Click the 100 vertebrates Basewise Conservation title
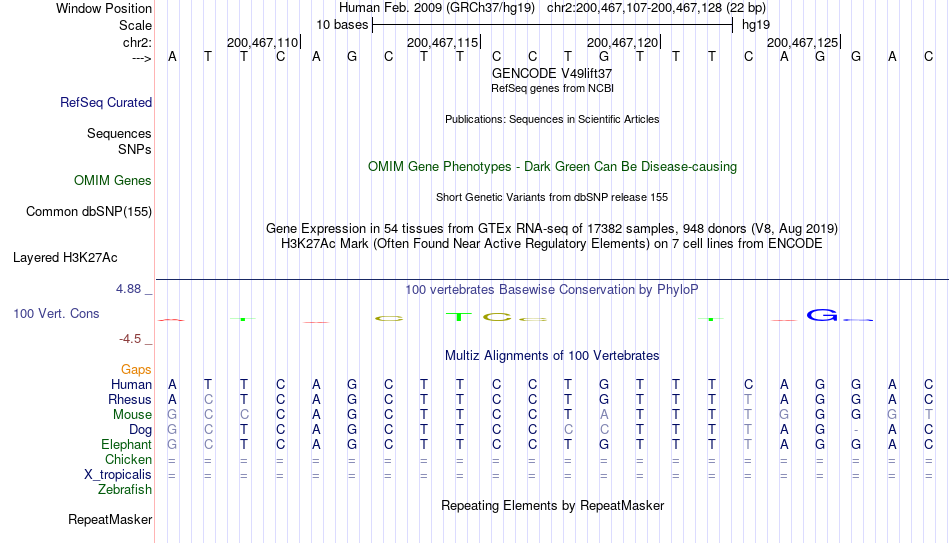 (552, 290)
